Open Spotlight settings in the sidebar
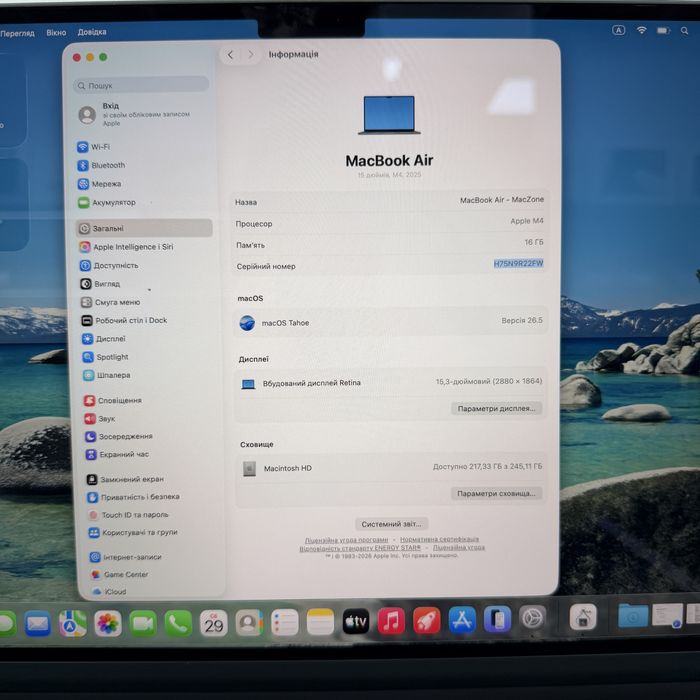 [106, 357]
